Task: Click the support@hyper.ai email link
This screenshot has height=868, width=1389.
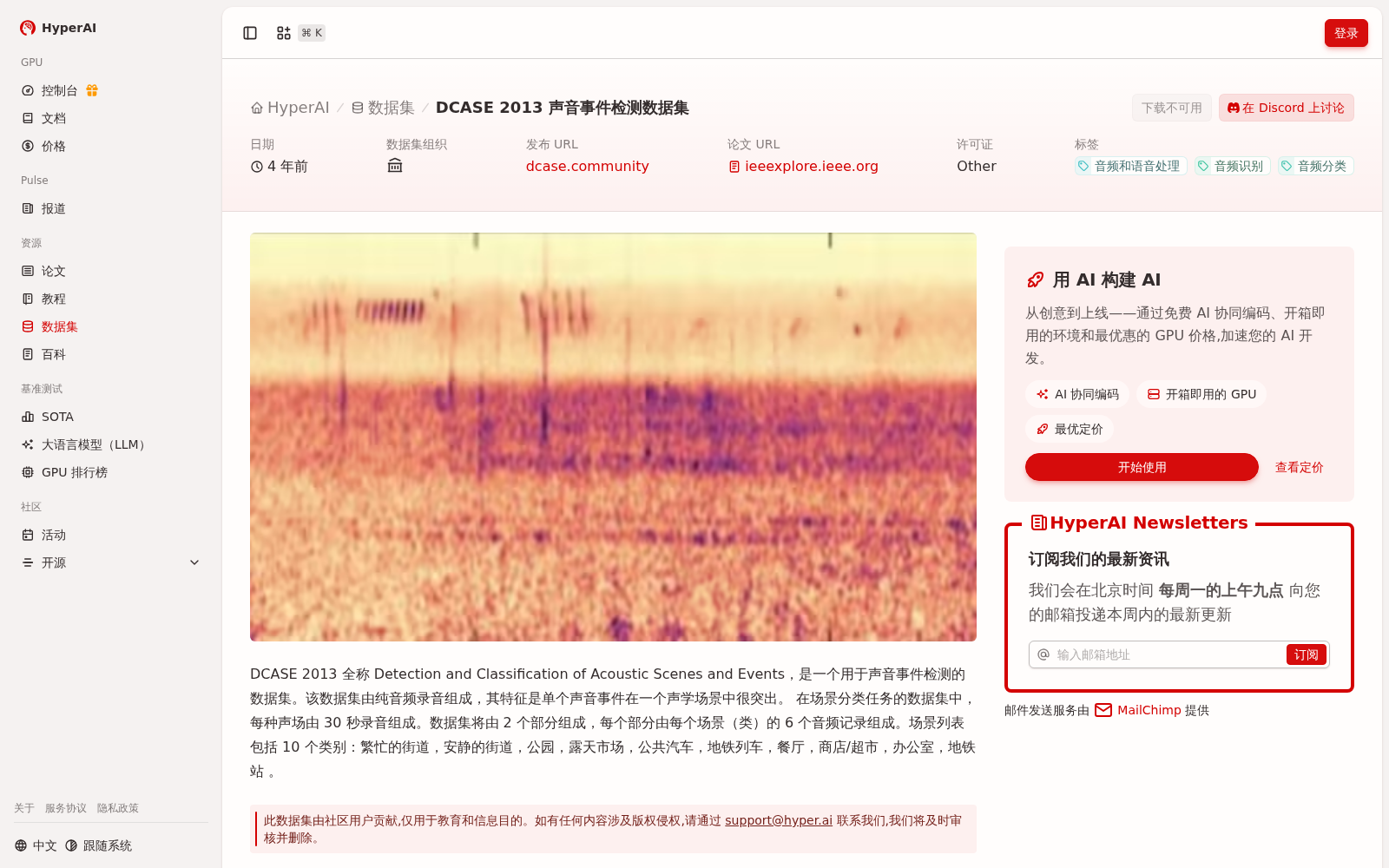Action: (x=779, y=820)
